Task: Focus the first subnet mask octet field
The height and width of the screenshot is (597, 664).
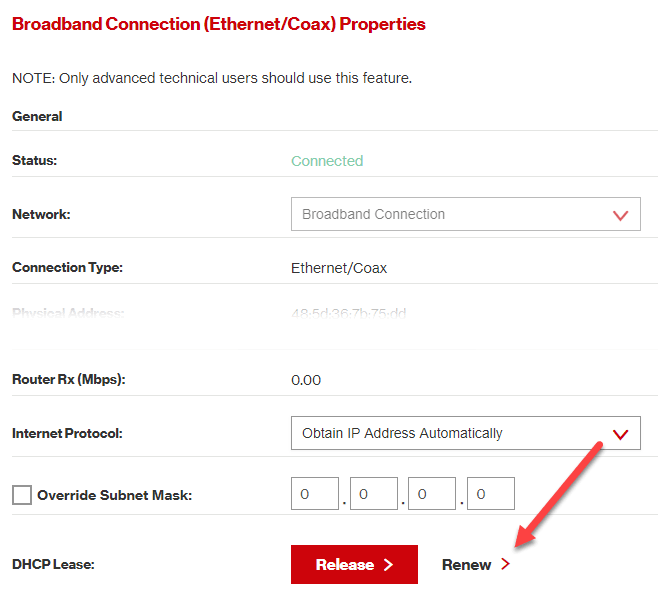Action: (x=315, y=494)
